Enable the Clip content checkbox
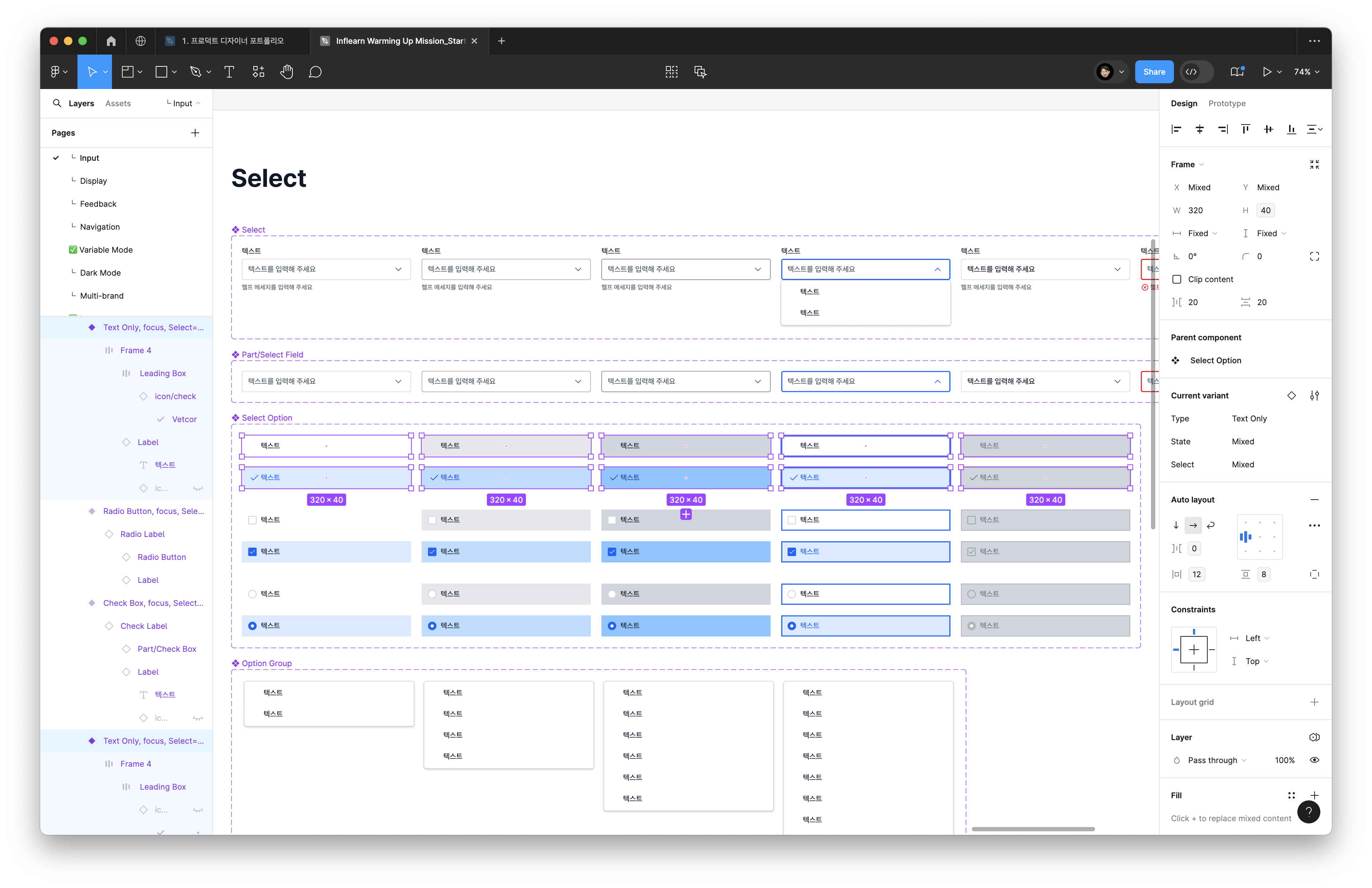The width and height of the screenshot is (1372, 888). [1177, 279]
